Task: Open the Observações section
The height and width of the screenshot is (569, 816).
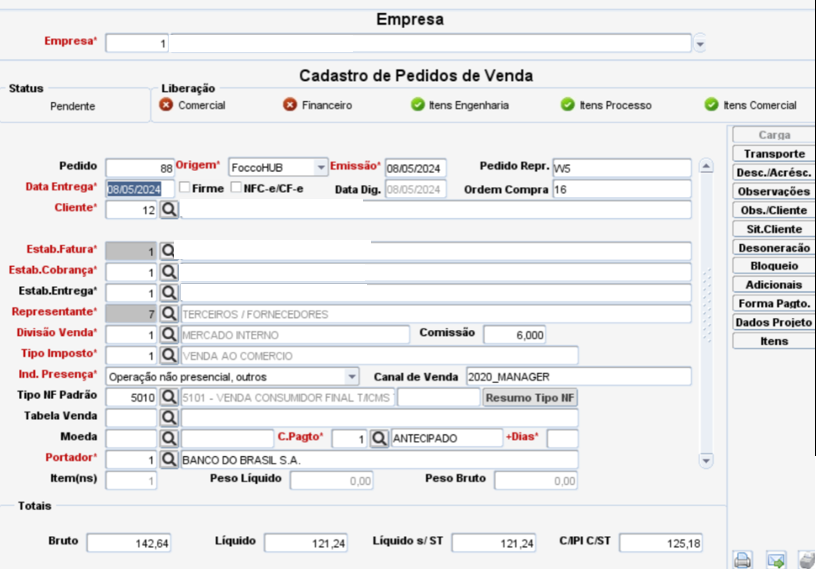Action: 774,191
